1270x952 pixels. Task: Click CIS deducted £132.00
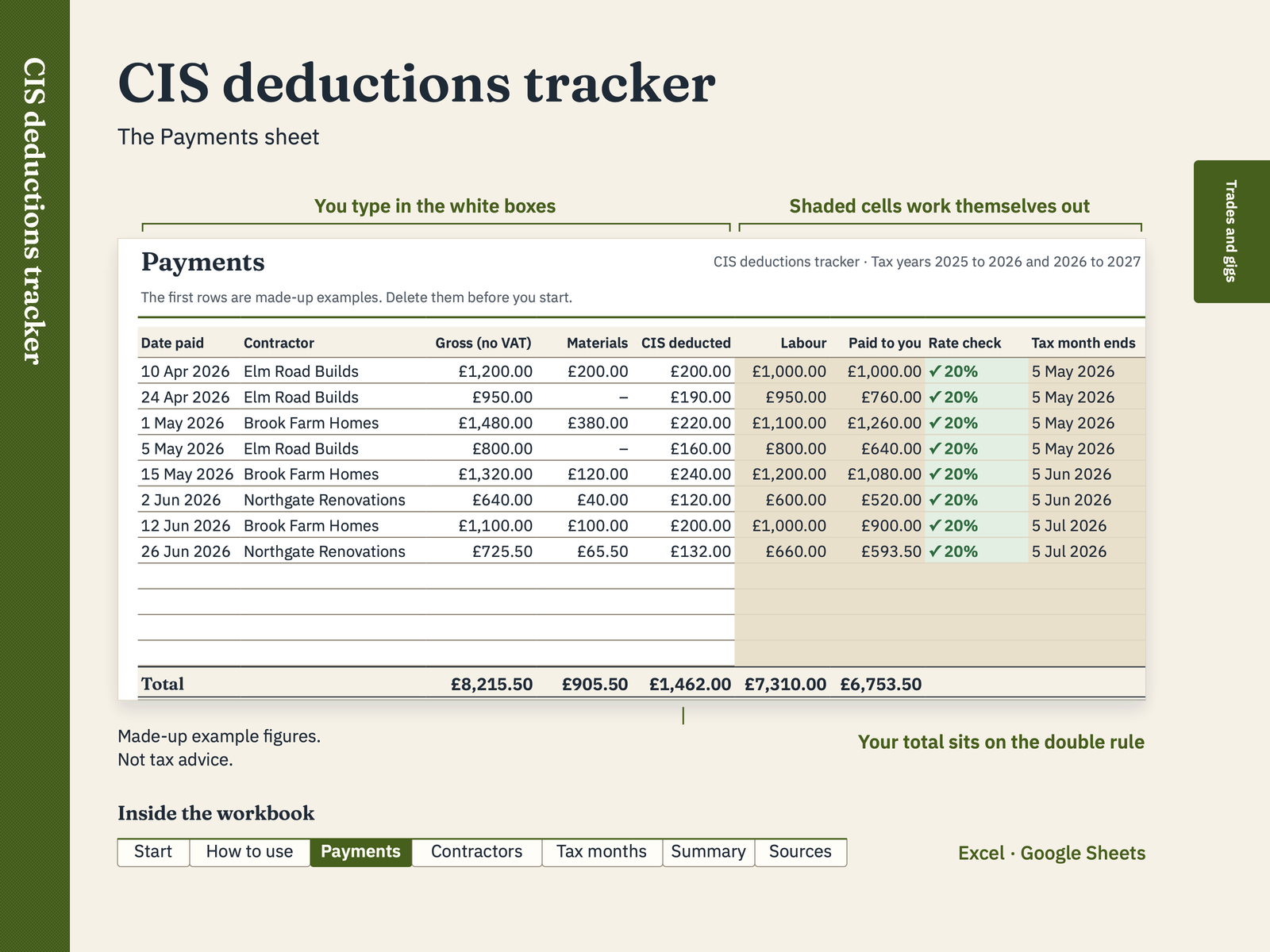point(700,551)
